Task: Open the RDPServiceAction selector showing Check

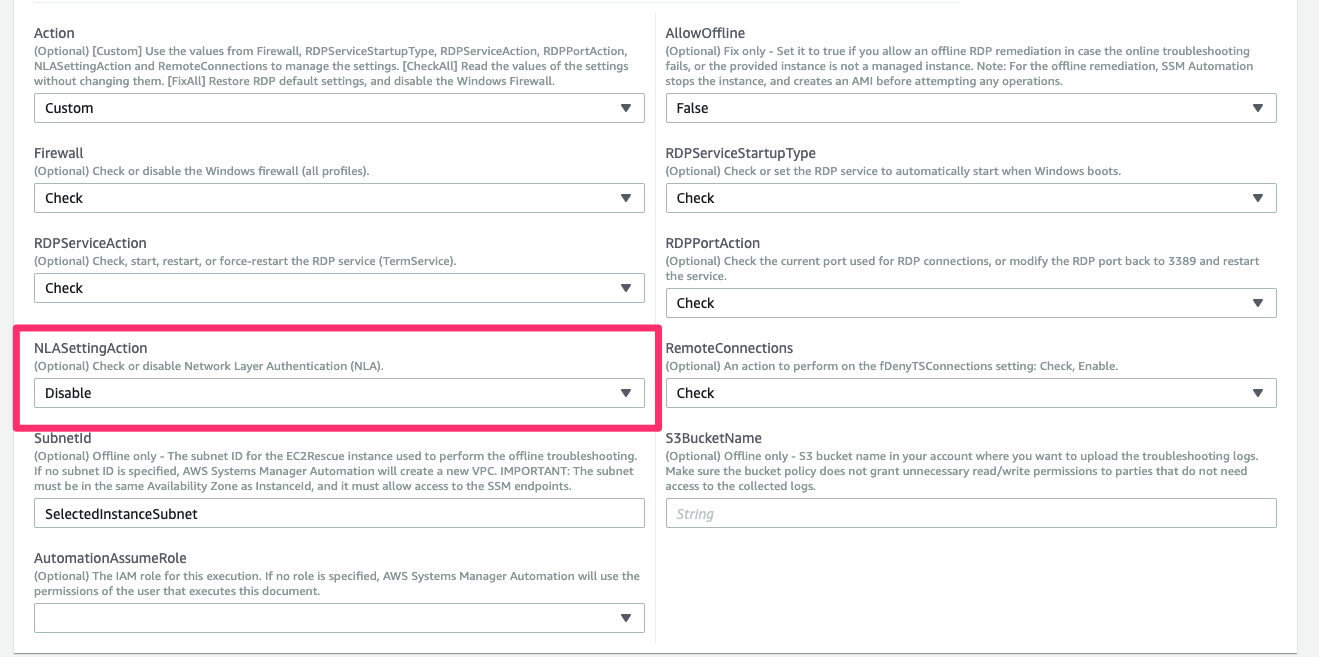Action: pos(340,288)
